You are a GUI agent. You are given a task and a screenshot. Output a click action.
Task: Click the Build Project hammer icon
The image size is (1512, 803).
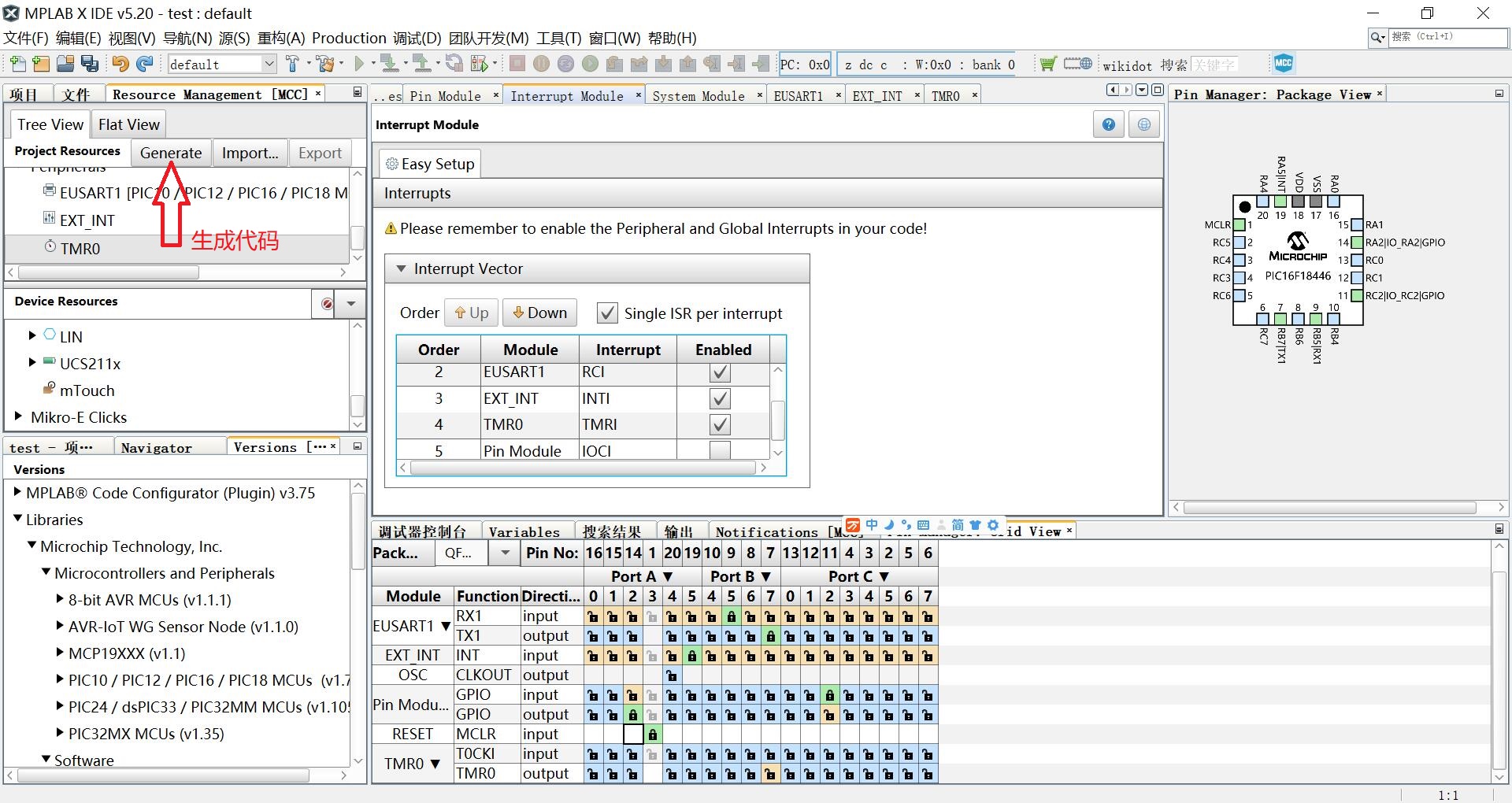[x=293, y=65]
